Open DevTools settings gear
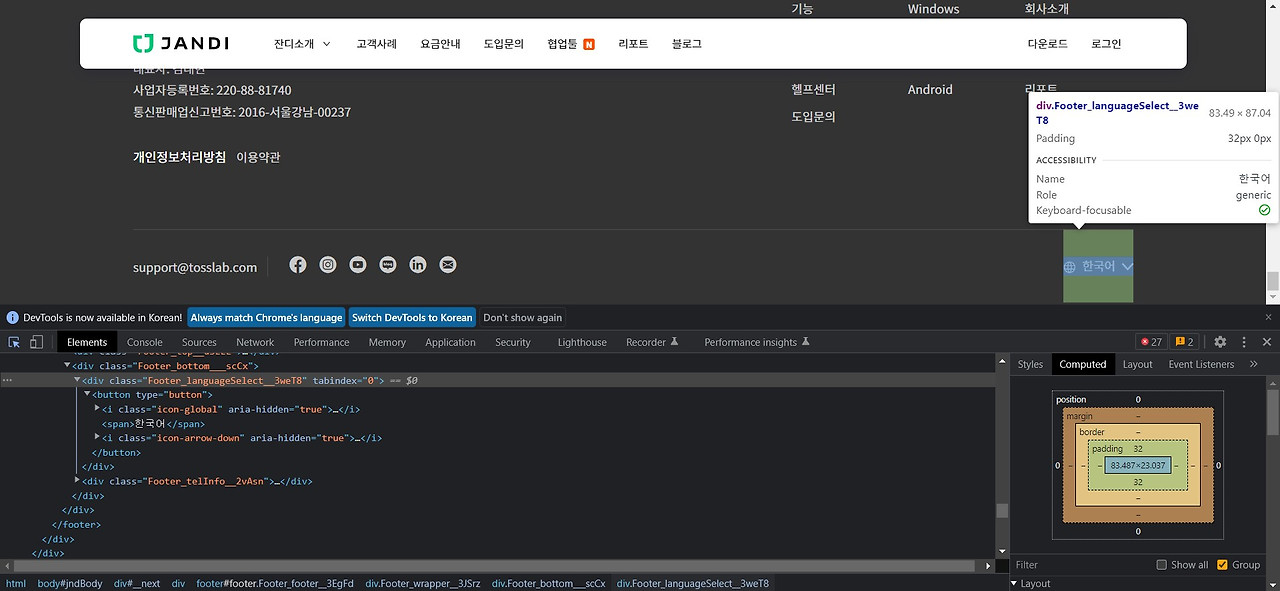 [x=1220, y=342]
